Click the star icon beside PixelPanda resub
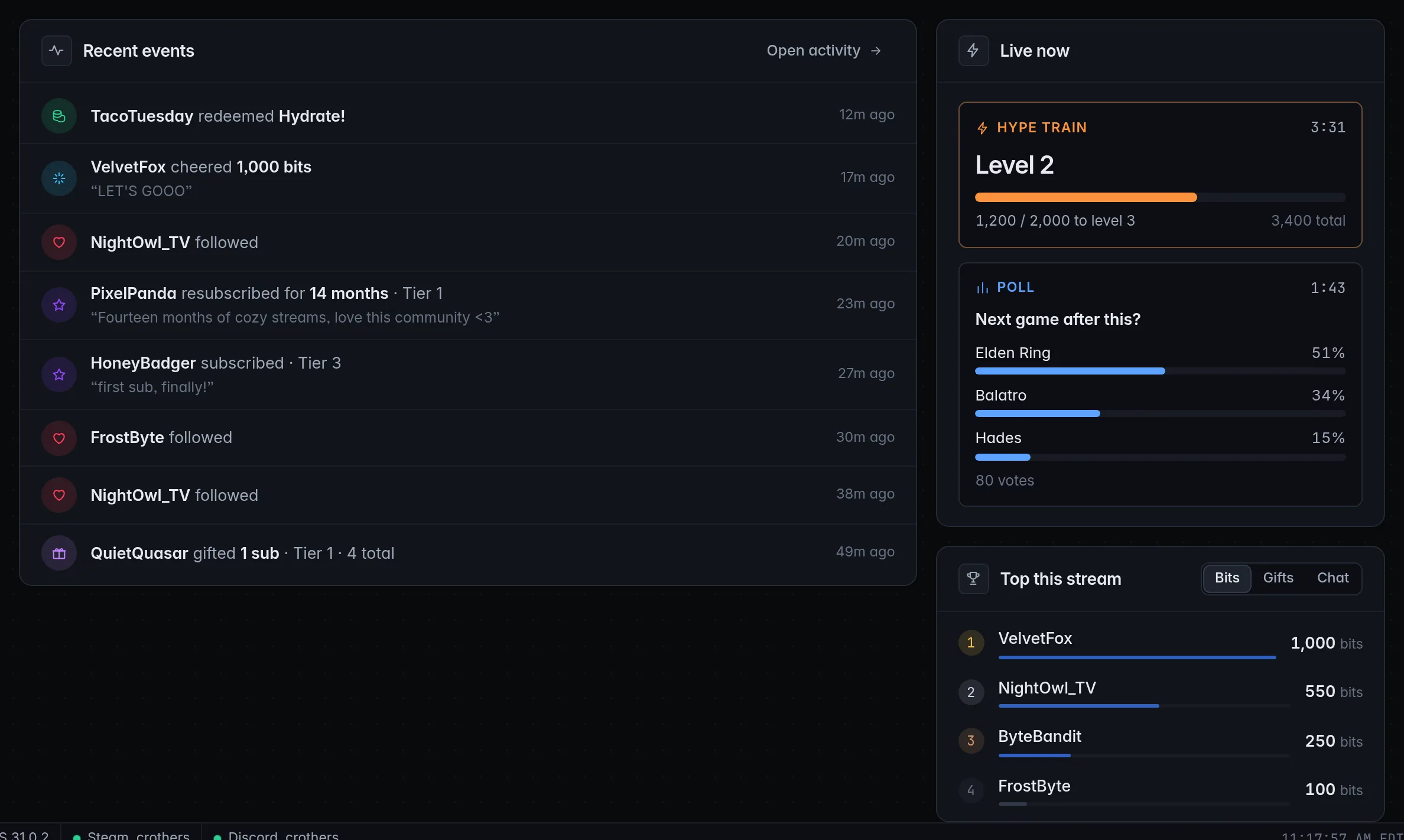The image size is (1404, 840). tap(59, 305)
